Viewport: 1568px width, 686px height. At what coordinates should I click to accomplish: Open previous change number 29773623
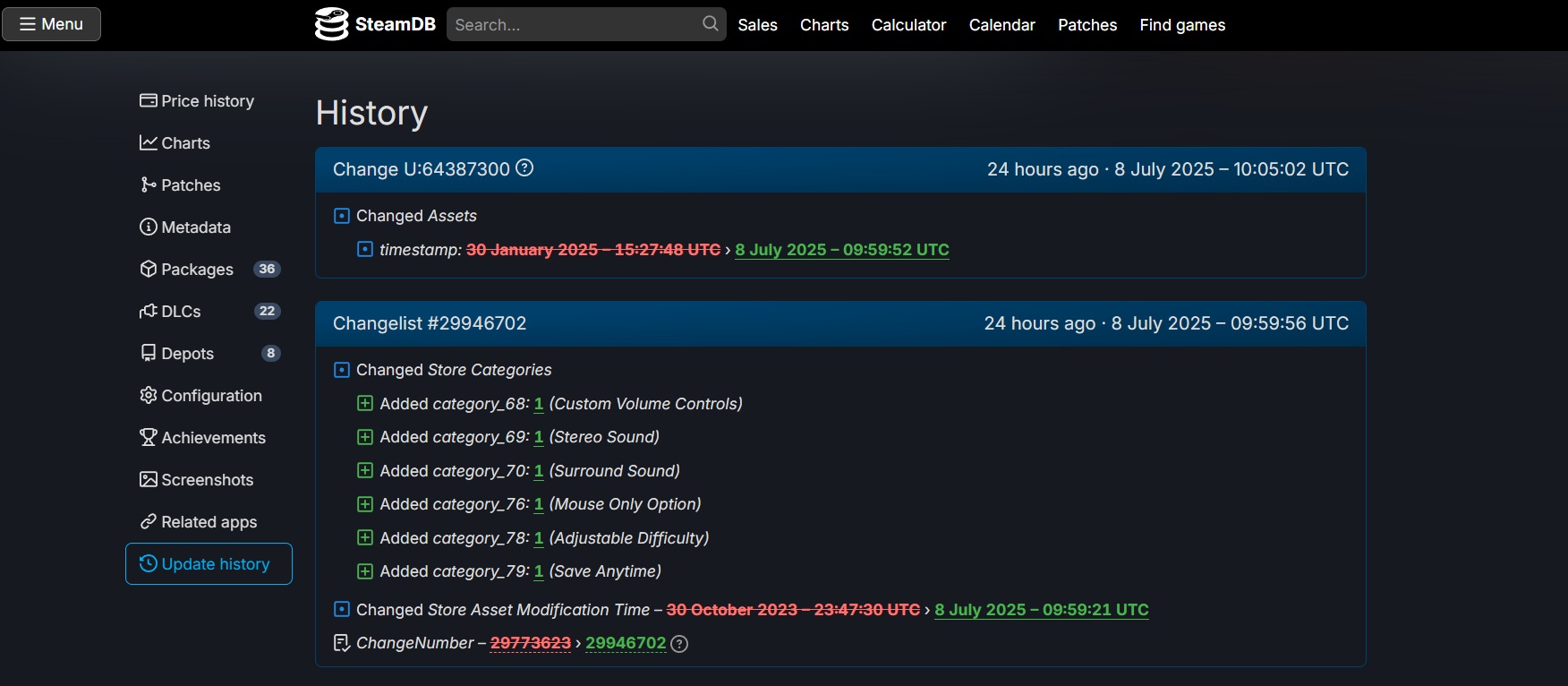531,643
